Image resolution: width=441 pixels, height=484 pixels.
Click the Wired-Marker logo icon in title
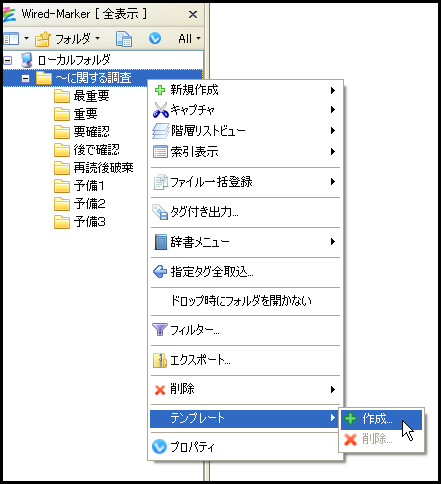pos(9,14)
